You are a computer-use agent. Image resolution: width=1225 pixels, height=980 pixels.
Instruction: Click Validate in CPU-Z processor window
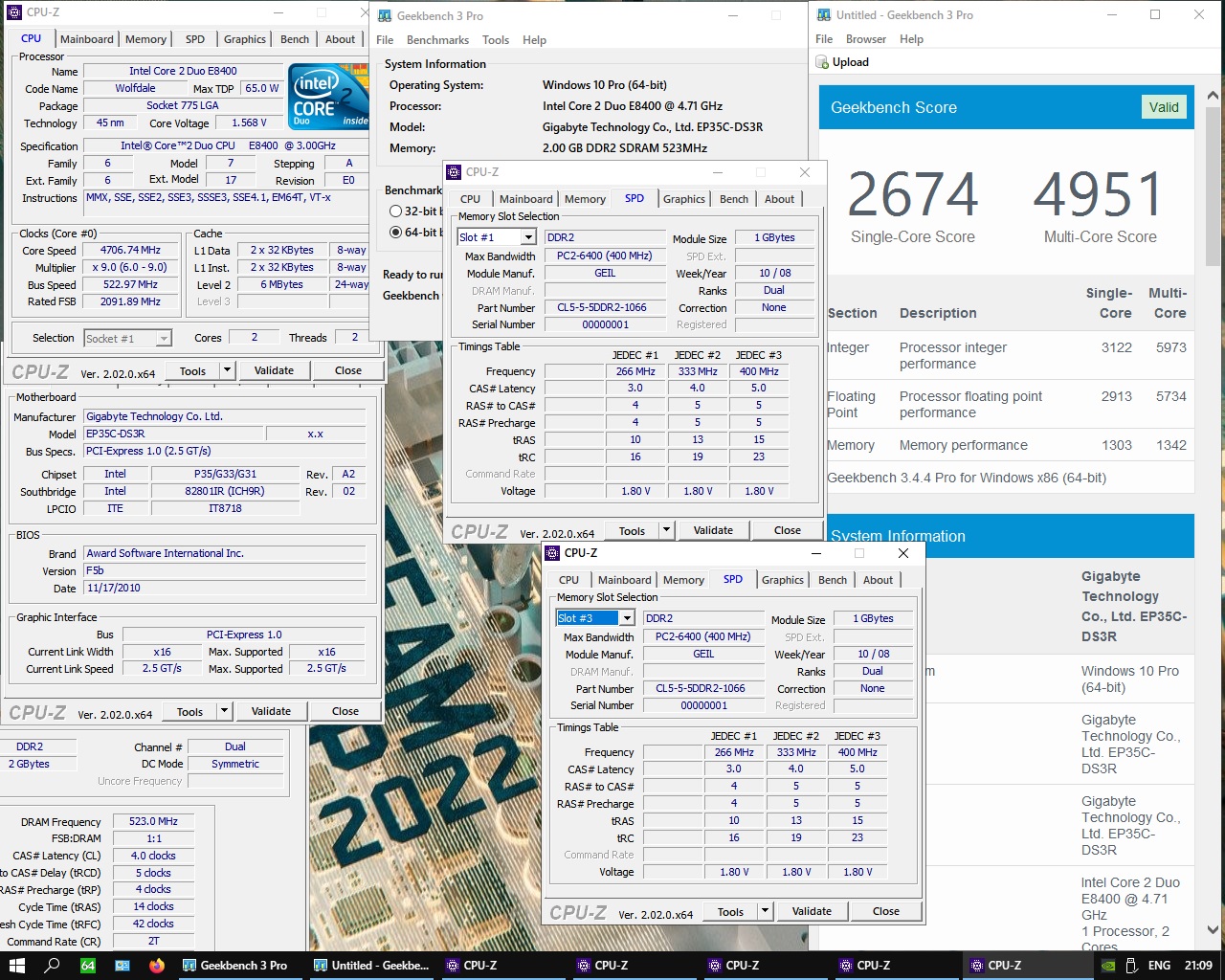(x=274, y=370)
